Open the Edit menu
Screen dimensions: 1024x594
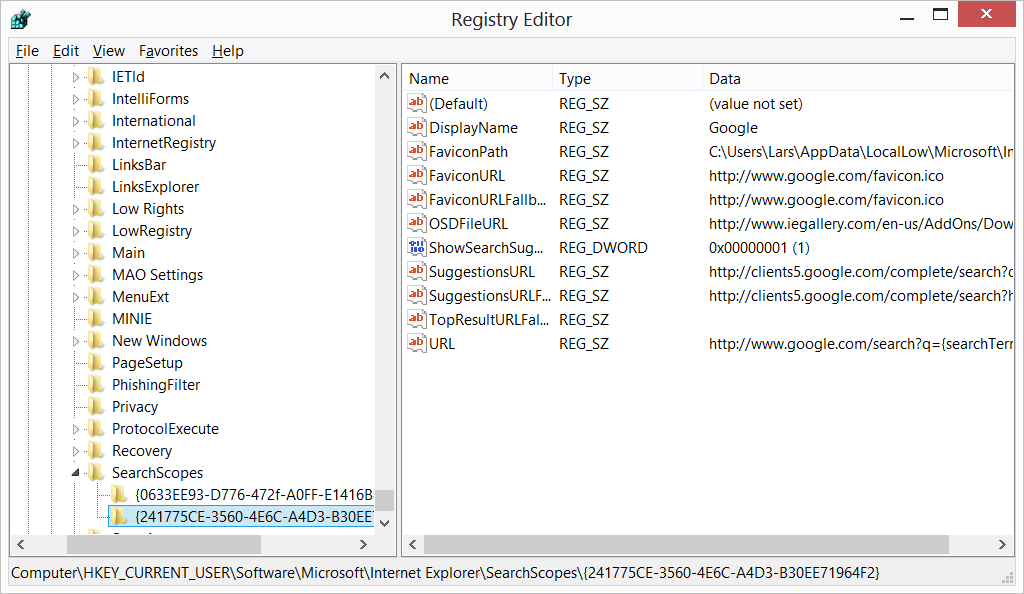[66, 50]
